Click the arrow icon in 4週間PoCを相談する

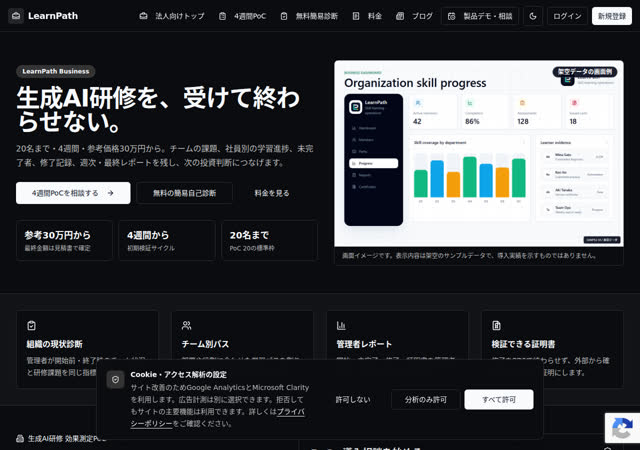coord(111,193)
